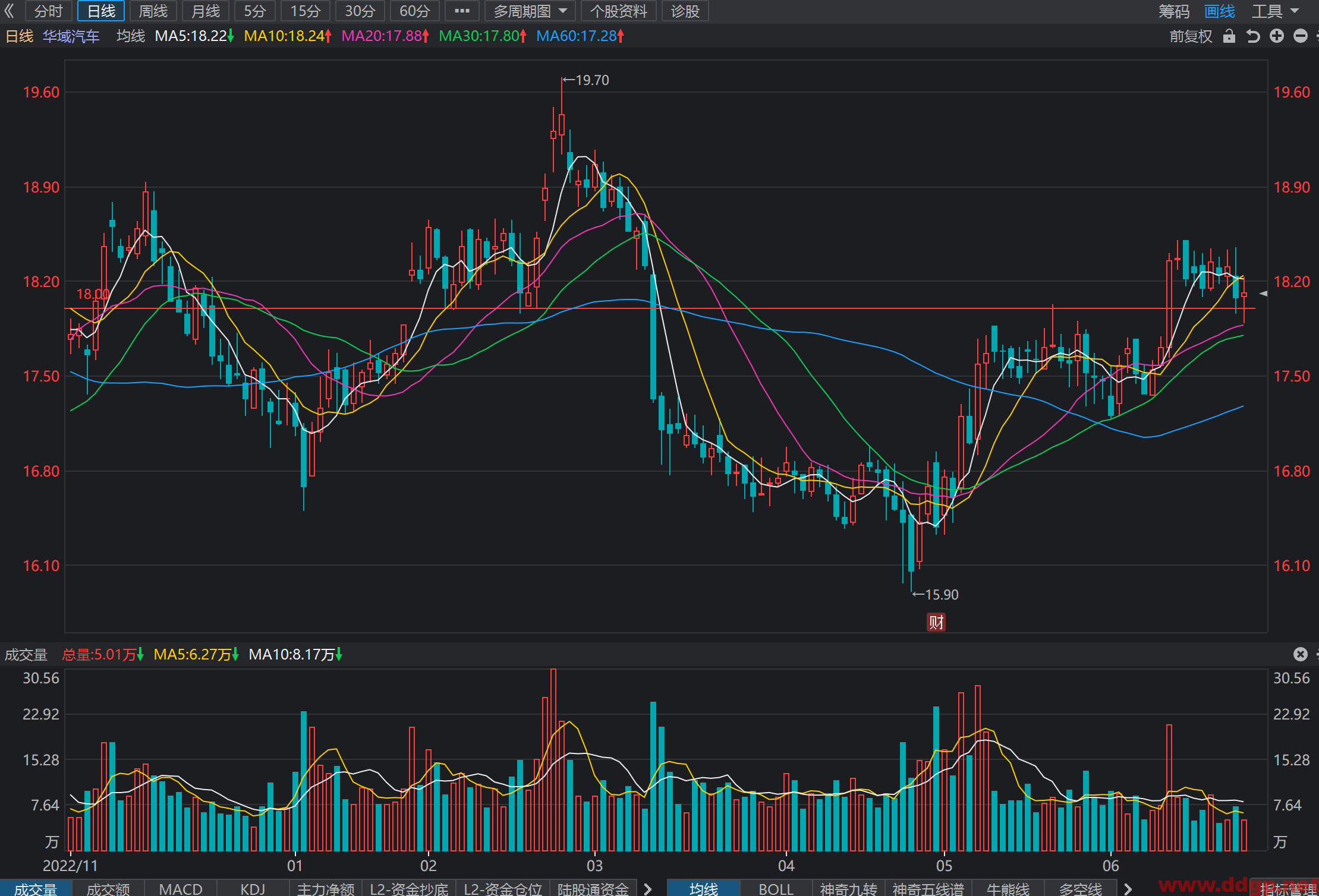1319x896 pixels.
Task: Click the 财 earnings marker icon
Action: 936,622
